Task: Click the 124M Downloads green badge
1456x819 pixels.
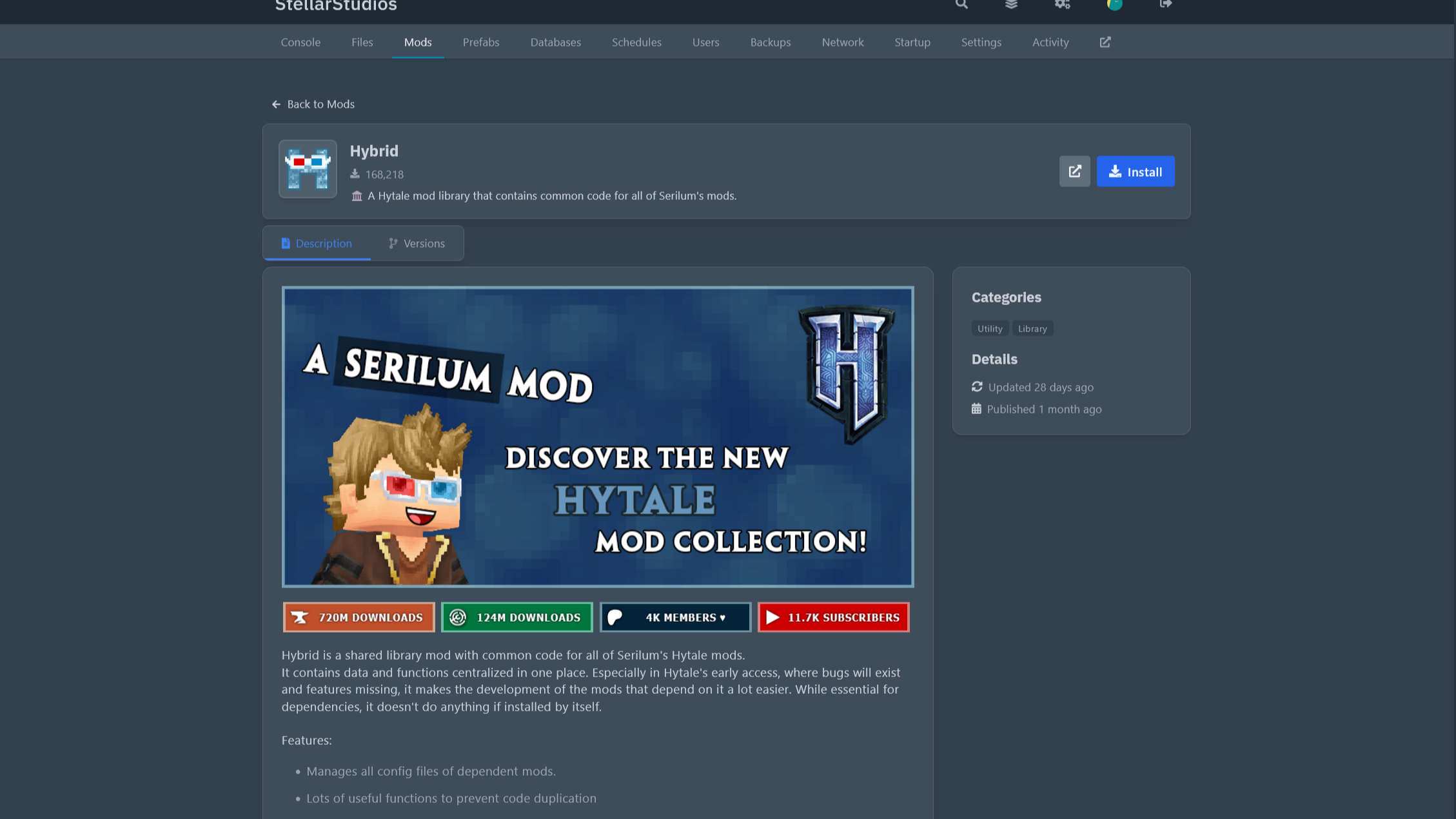Action: (x=516, y=617)
